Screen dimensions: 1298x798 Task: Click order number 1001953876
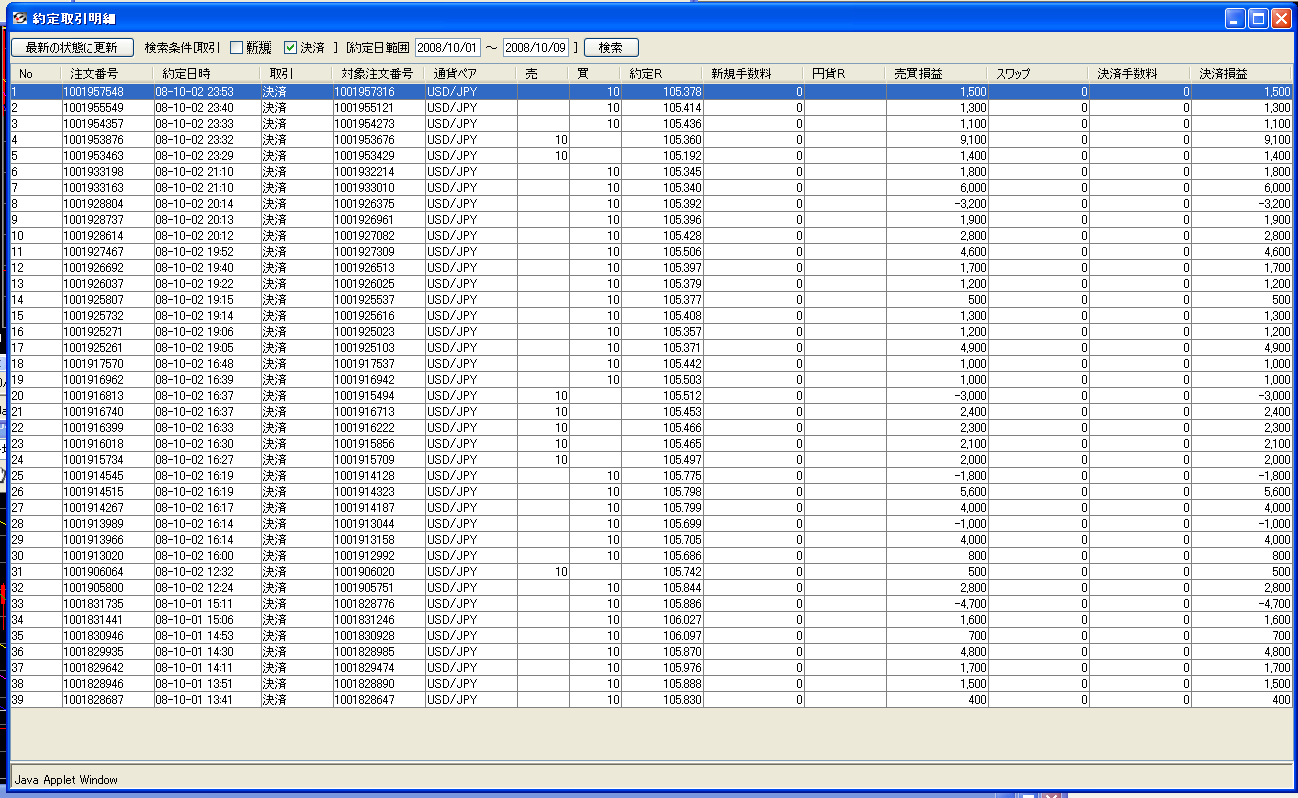click(108, 140)
